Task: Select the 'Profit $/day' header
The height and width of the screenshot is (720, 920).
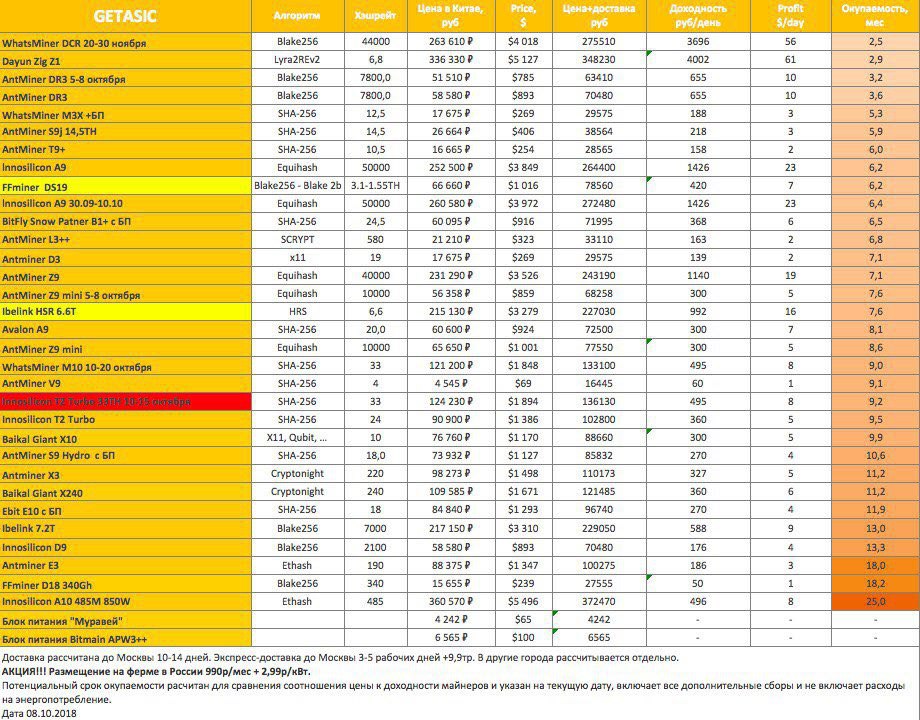Action: pyautogui.click(x=791, y=16)
